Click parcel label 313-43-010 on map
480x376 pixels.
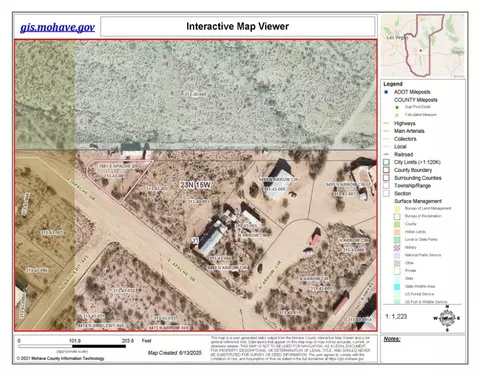[290, 312]
